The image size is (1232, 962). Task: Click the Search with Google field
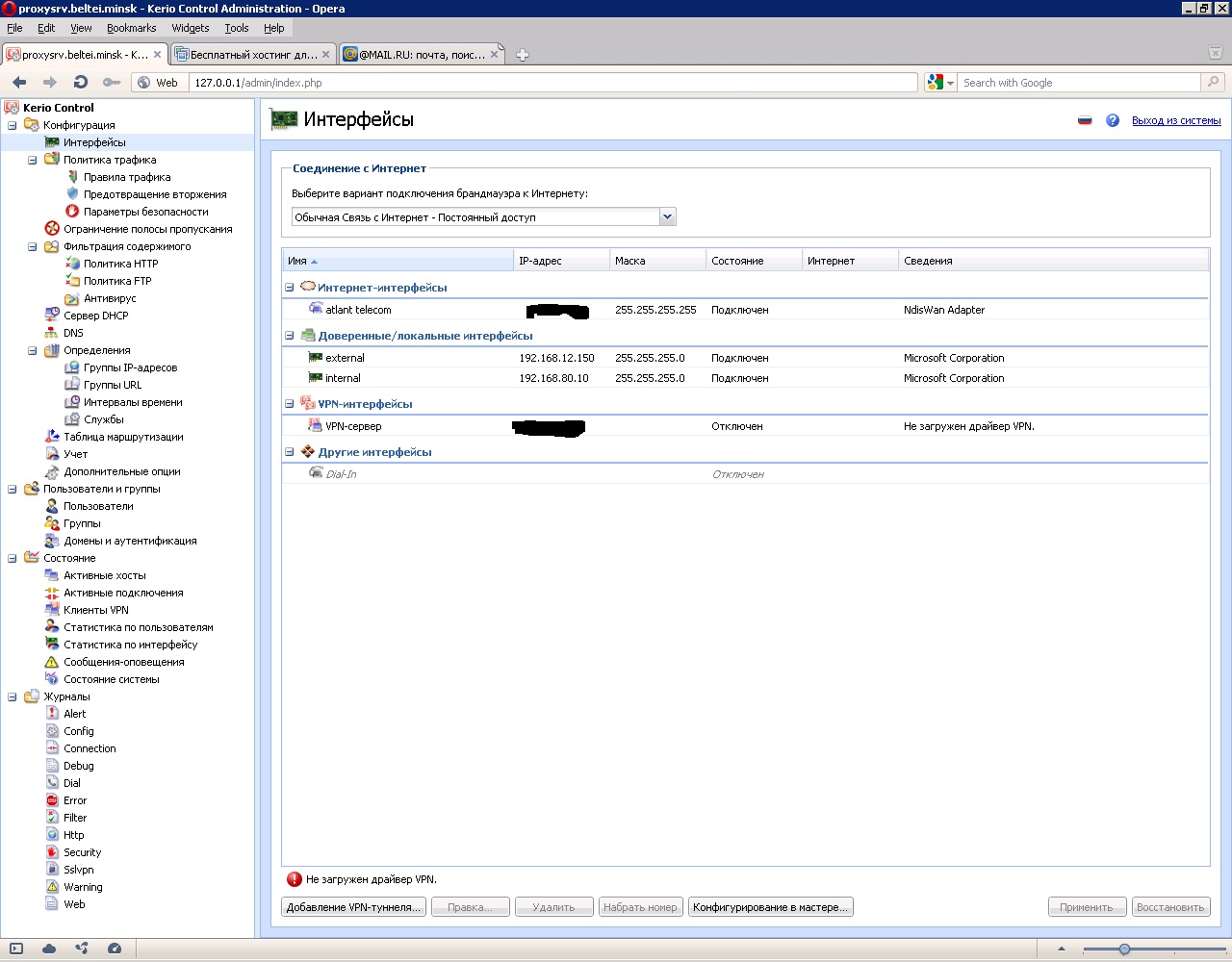click(x=1079, y=83)
